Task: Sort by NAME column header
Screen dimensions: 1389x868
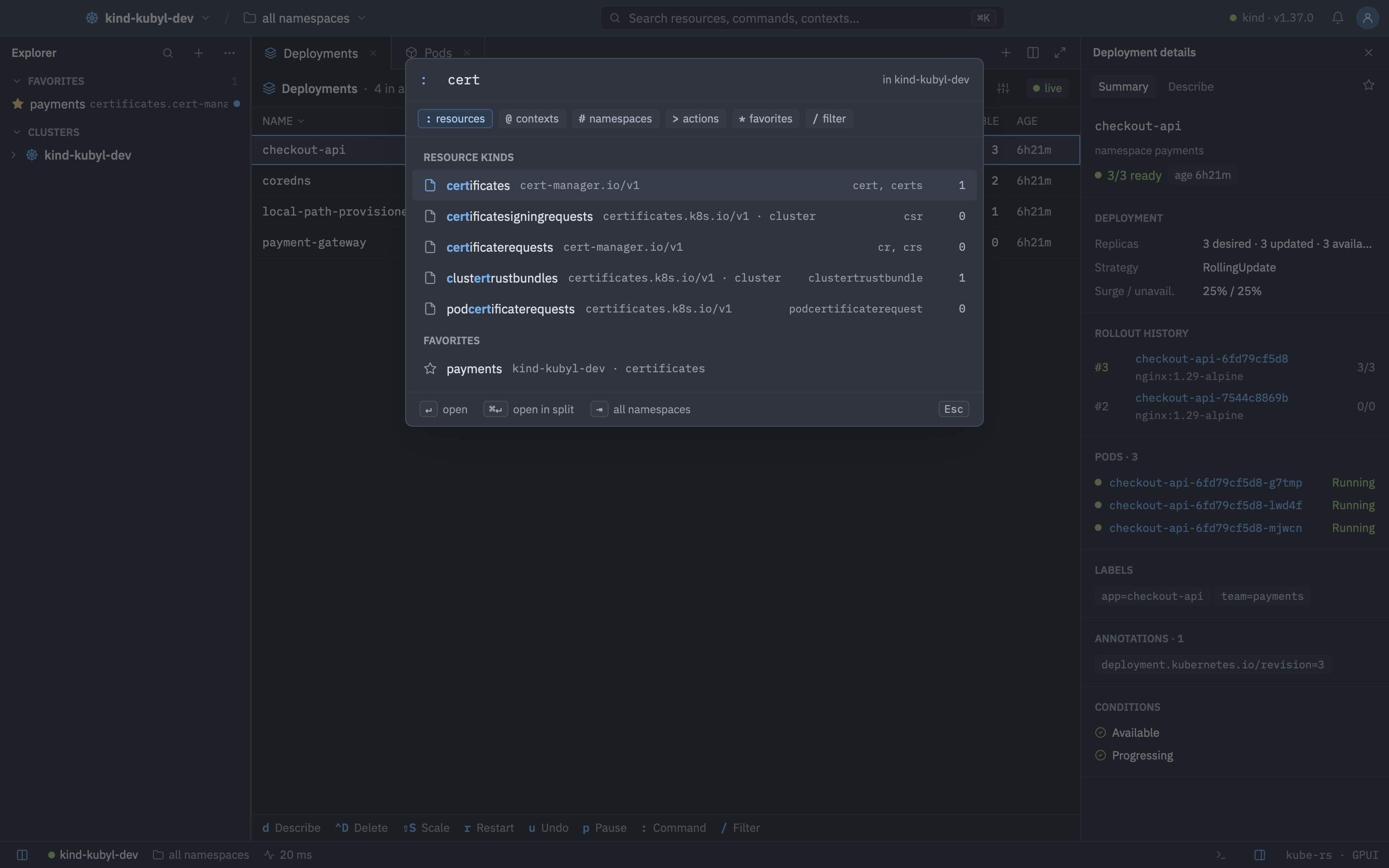Action: (x=283, y=121)
